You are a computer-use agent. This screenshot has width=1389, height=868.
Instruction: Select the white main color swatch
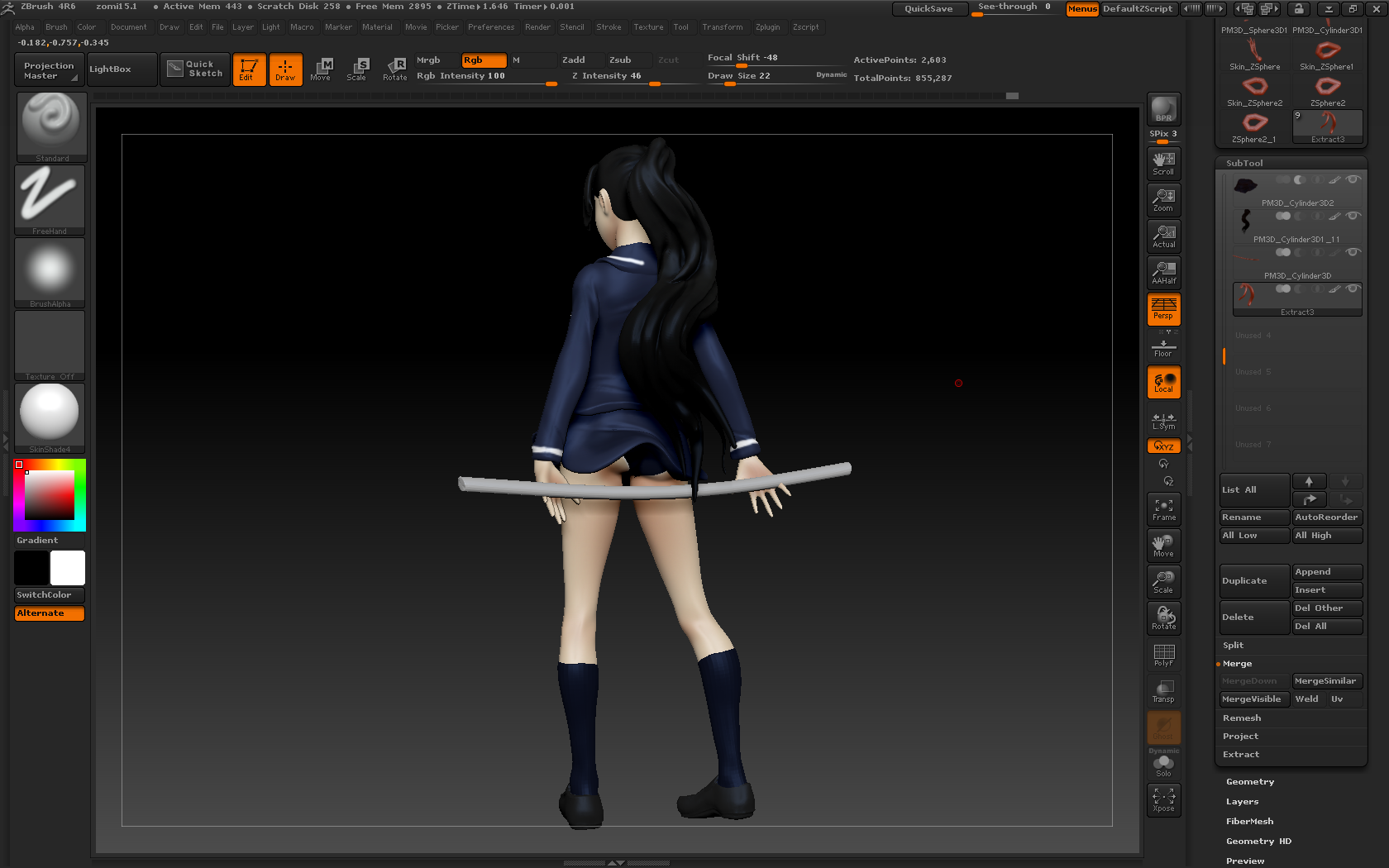click(68, 568)
